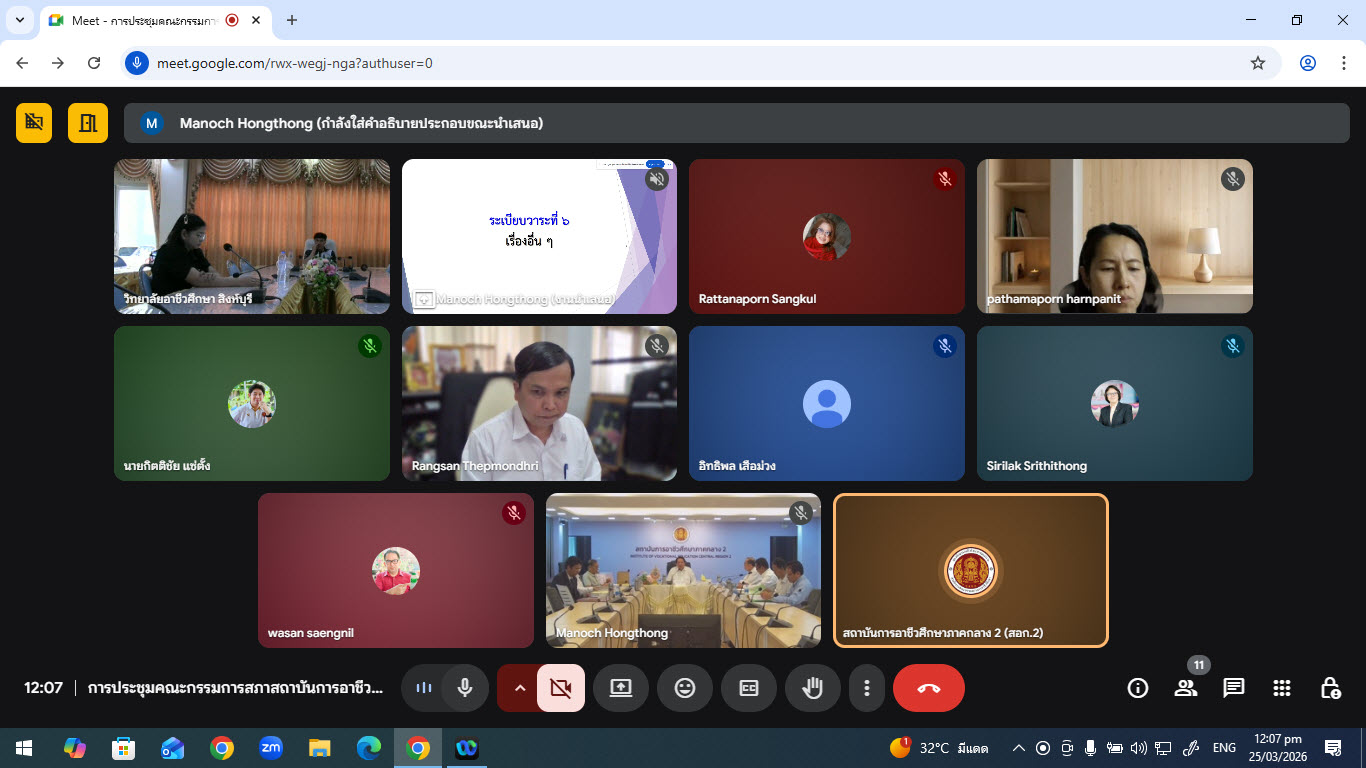1366x768 pixels.
Task: Open the Chrome tab search dropdown
Action: coord(19,20)
